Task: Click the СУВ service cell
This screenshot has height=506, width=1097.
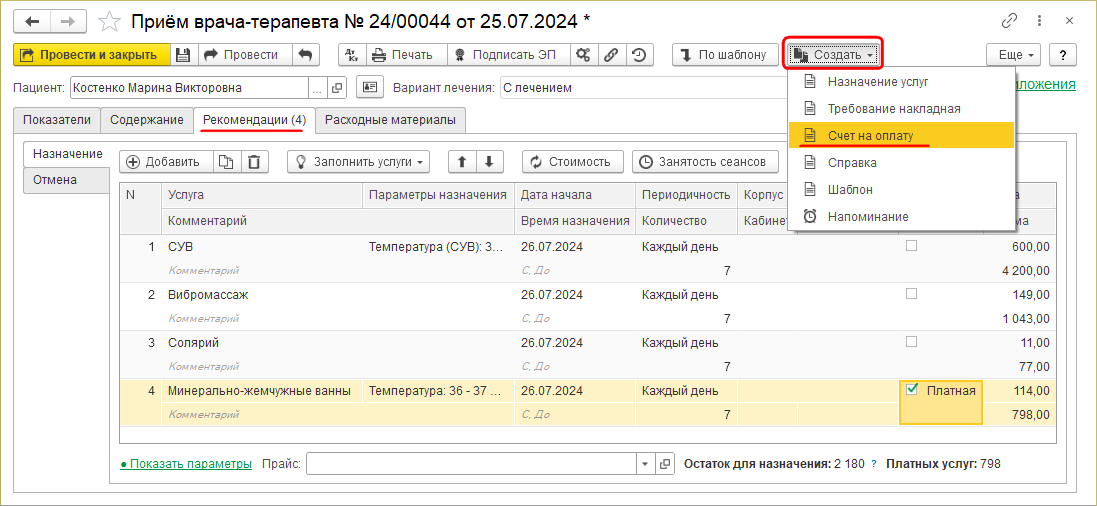Action: [x=262, y=247]
